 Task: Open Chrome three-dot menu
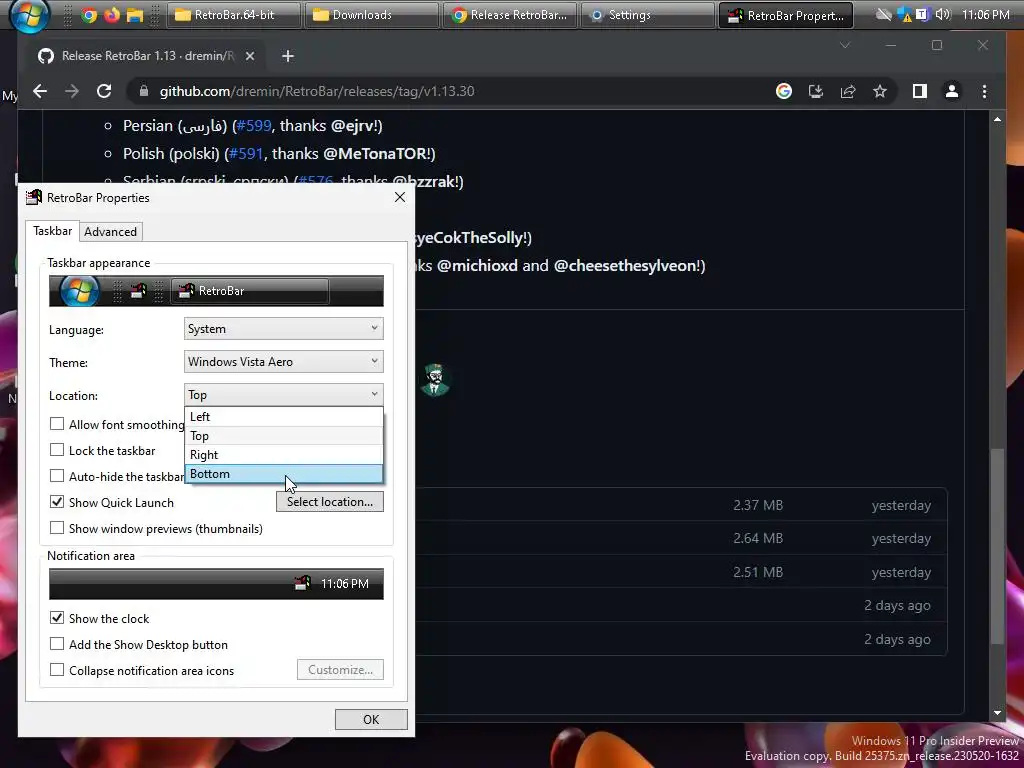(984, 91)
